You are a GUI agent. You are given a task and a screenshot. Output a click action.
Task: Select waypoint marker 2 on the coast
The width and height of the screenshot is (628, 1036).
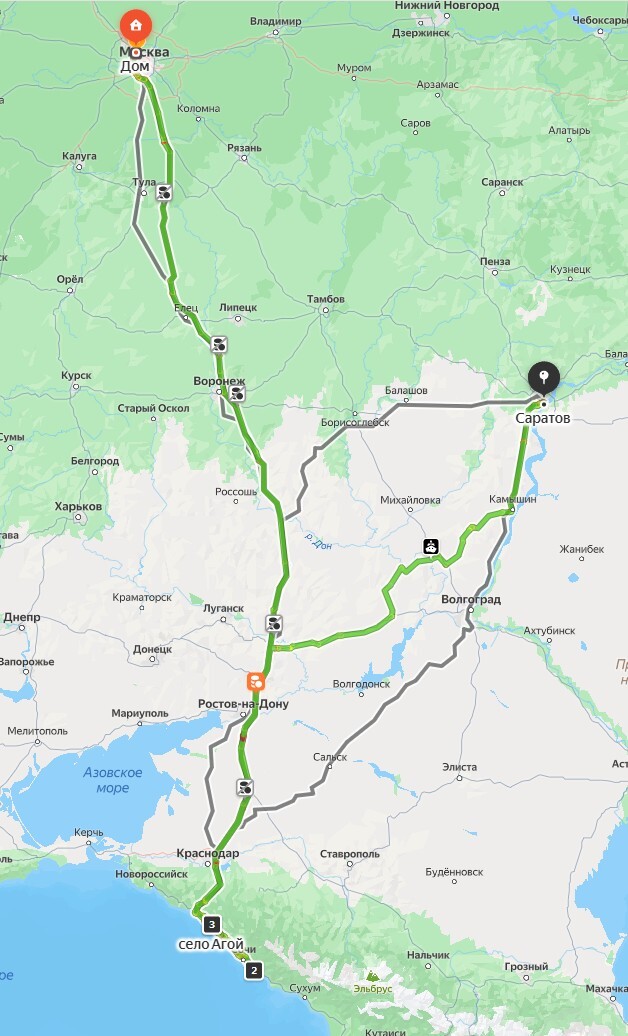point(254,970)
